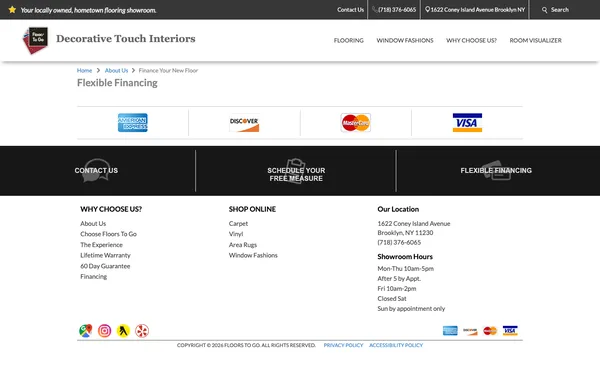
Task: Click 'Our Location' heading
Action: [x=398, y=209]
